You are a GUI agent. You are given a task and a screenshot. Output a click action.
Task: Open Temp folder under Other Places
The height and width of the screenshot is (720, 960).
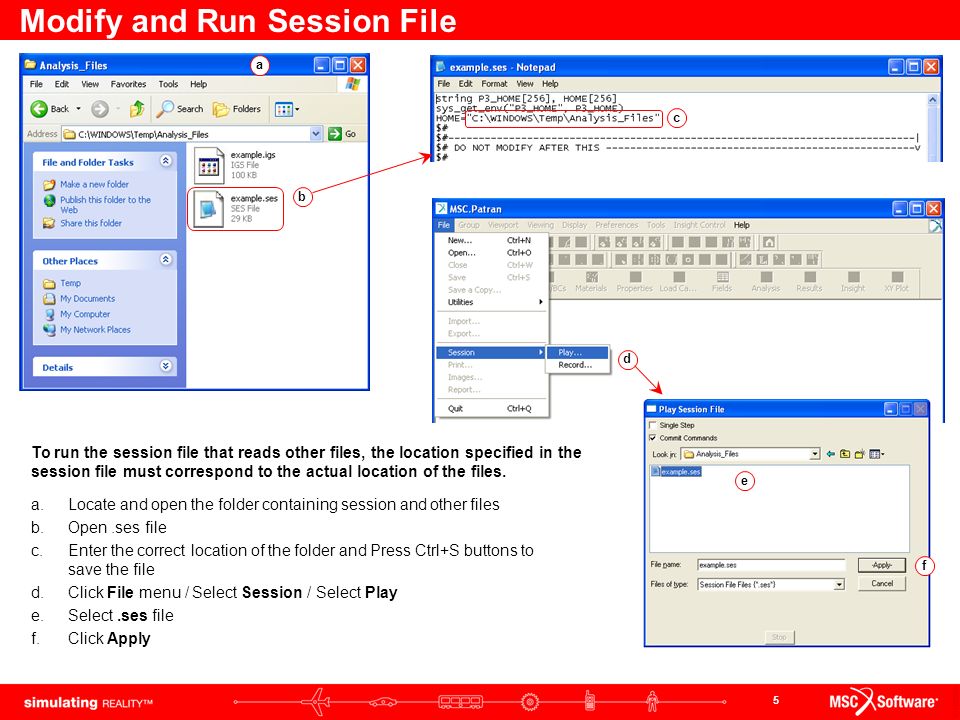pos(70,283)
